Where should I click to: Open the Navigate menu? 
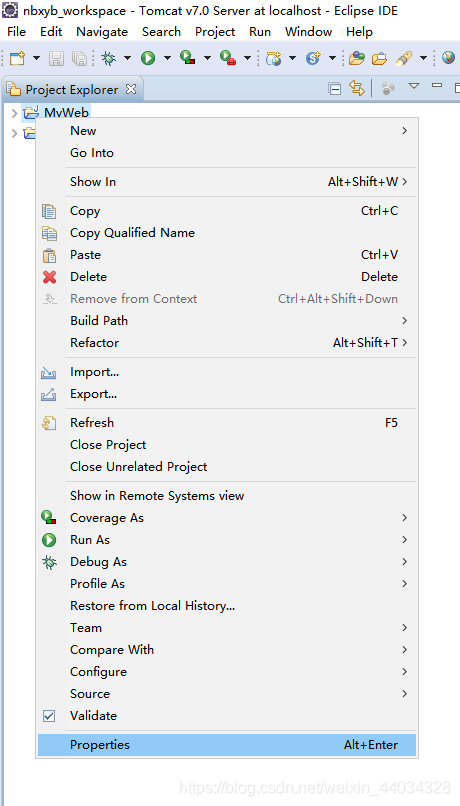click(102, 32)
